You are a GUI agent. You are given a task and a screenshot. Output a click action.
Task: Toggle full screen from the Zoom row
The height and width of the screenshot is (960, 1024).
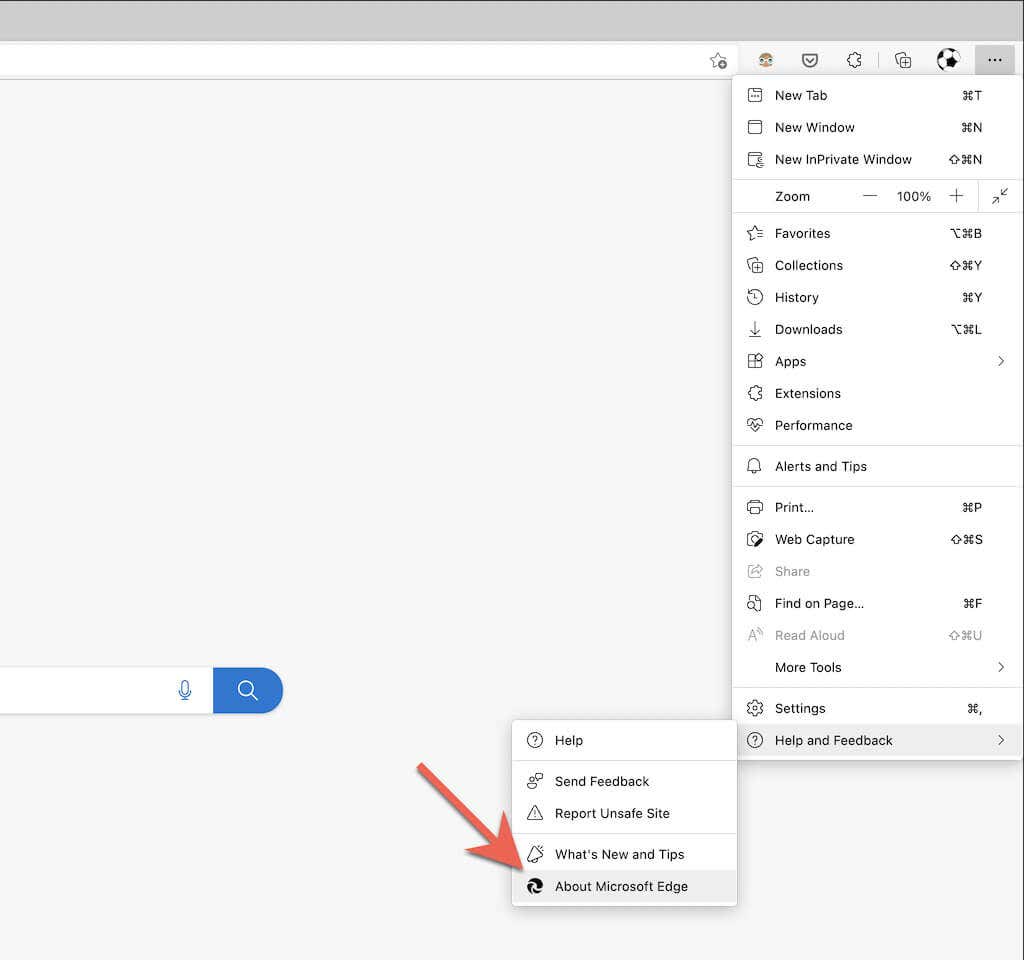pos(1000,196)
